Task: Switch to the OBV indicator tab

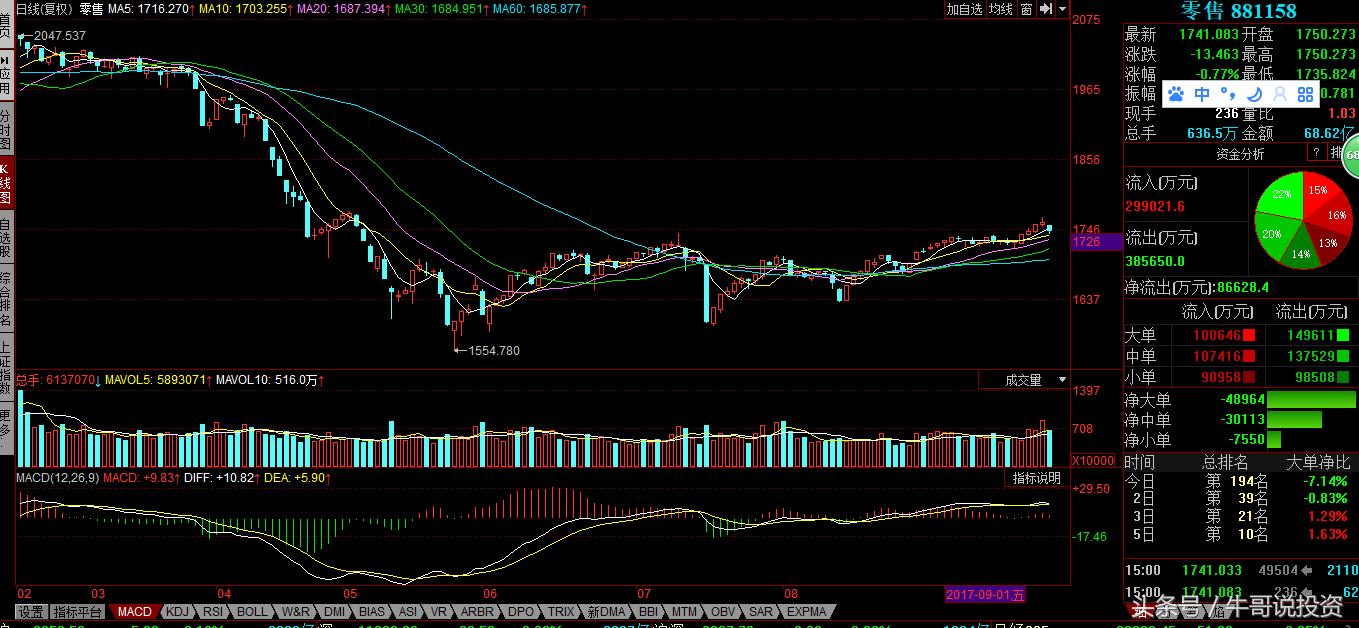Action: pyautogui.click(x=724, y=611)
